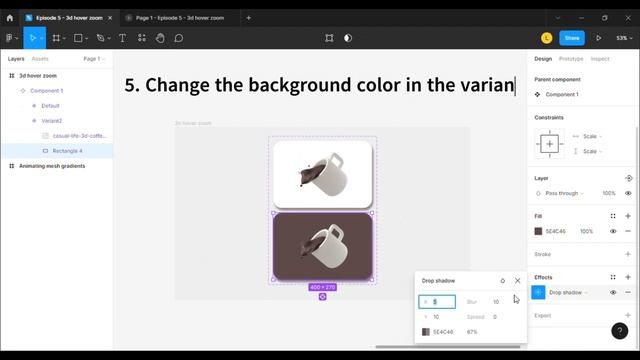
Task: Open the Page 1 pages dropdown
Action: point(94,59)
